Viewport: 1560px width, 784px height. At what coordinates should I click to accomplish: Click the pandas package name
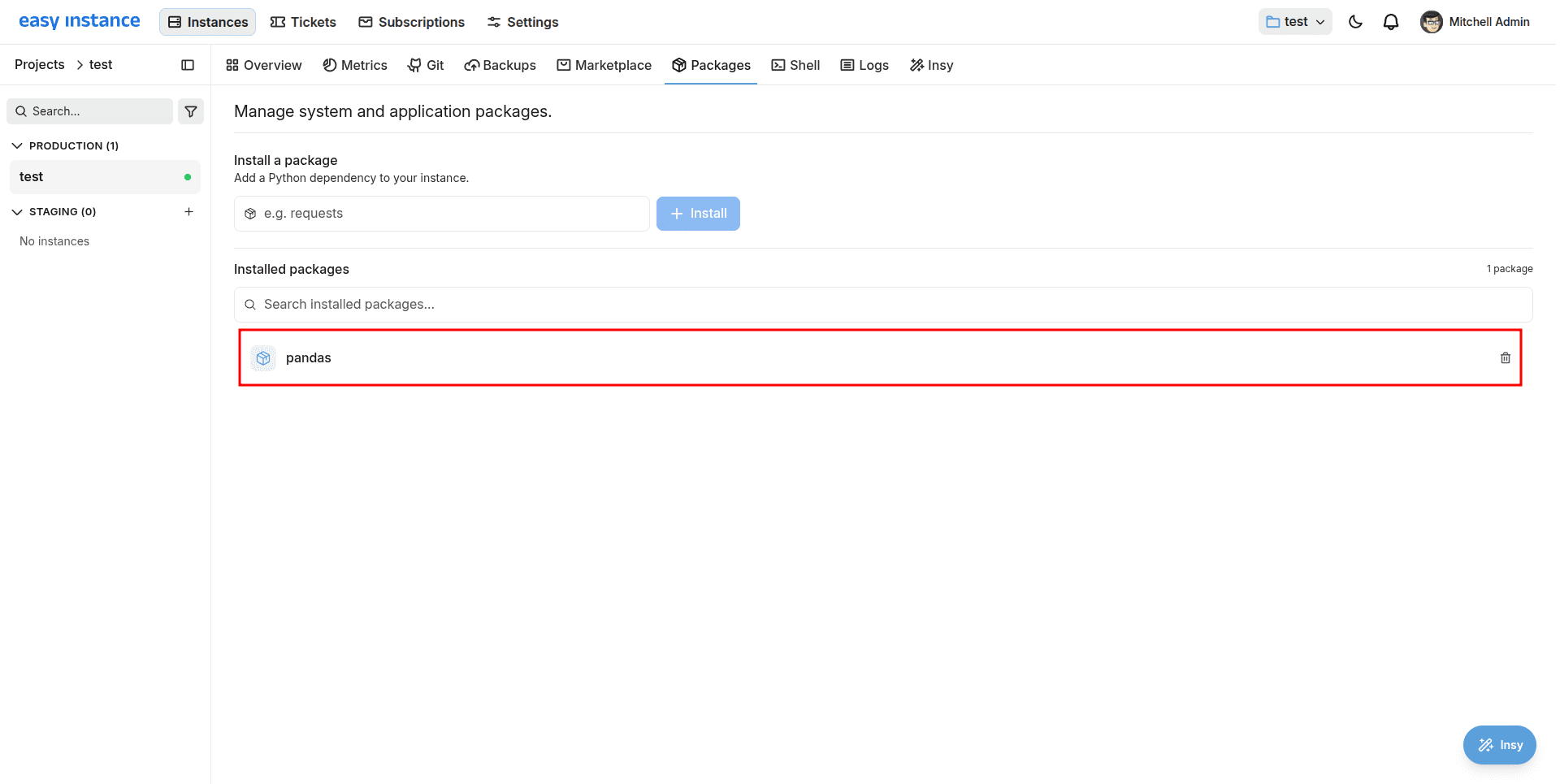309,357
